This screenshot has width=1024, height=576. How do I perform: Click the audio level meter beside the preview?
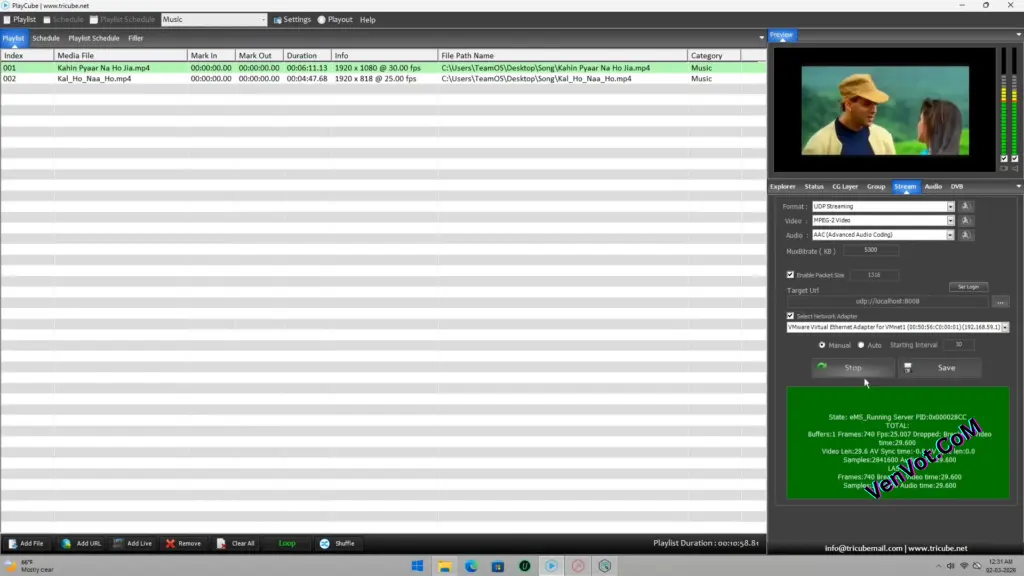click(1006, 110)
